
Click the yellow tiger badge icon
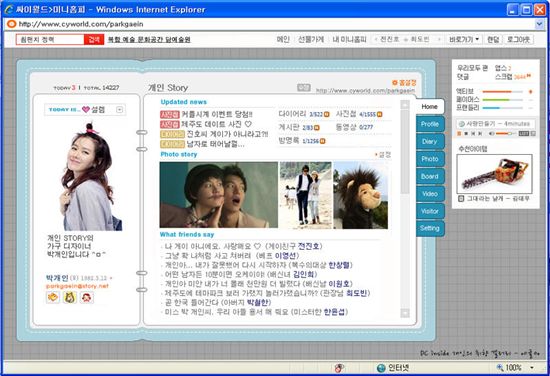point(70,297)
